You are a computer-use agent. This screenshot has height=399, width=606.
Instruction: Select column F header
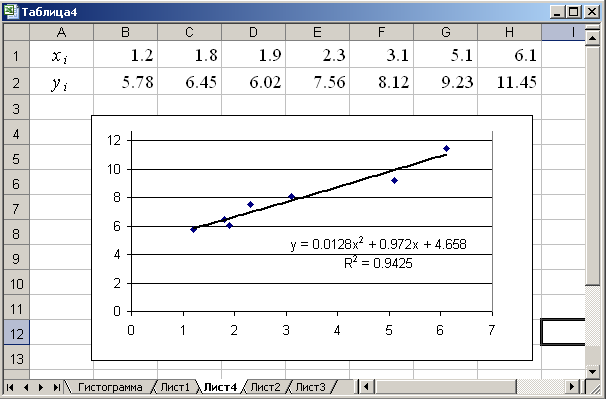[381, 32]
